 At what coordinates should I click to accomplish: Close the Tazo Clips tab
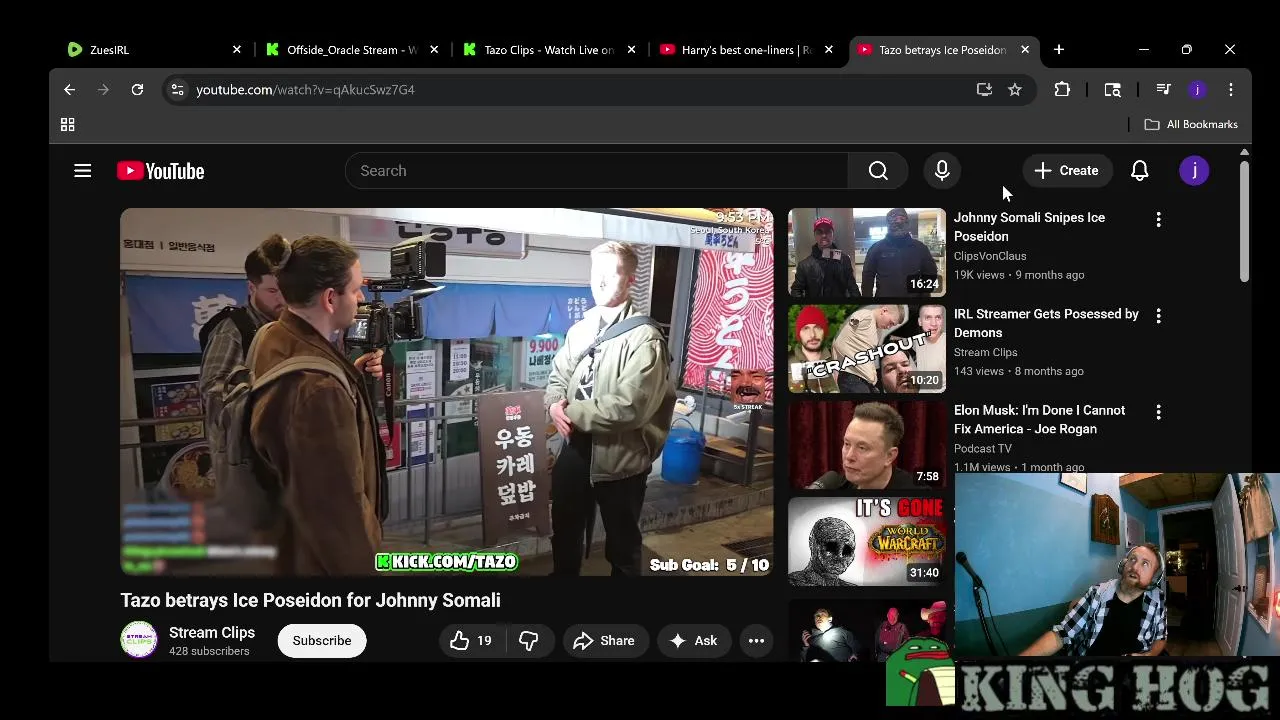[631, 50]
